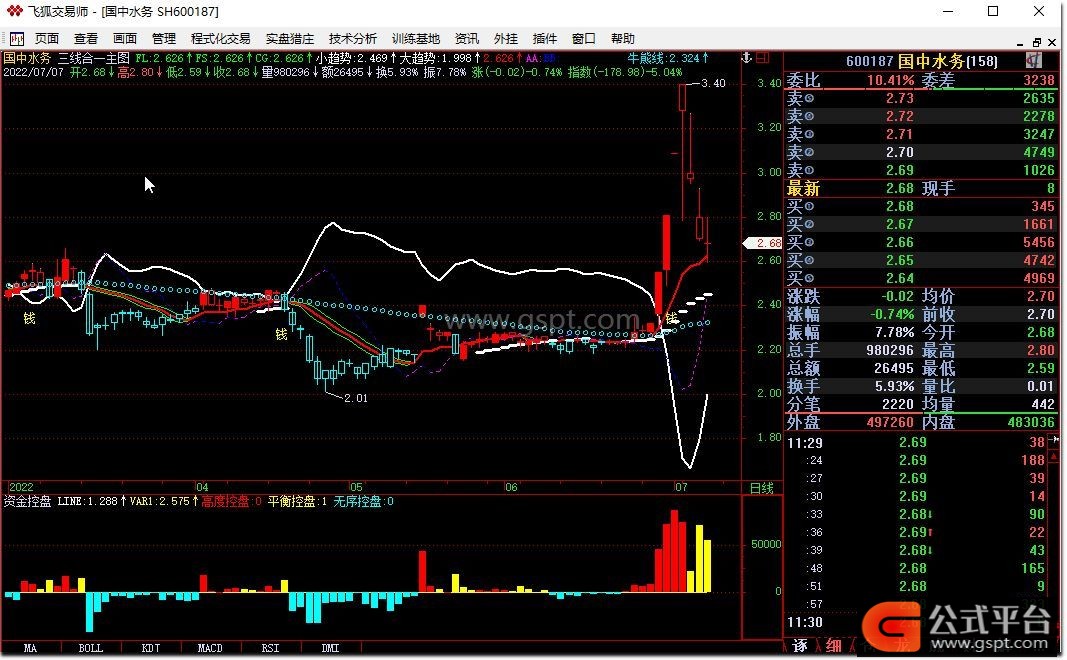Close the inner chart window
Image resolution: width=1067 pixels, height=660 pixels.
point(1053,42)
